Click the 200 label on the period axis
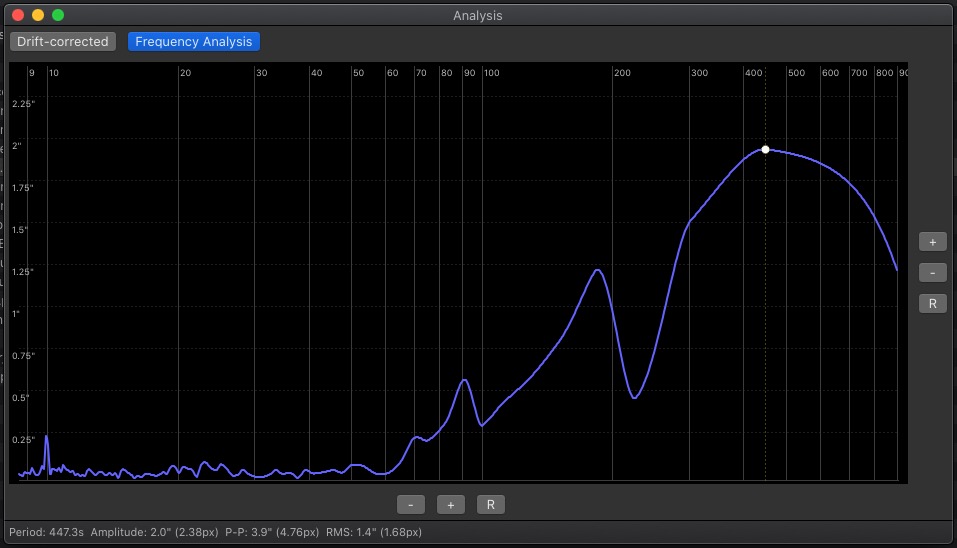Viewport: 957px width, 548px height. coord(623,73)
